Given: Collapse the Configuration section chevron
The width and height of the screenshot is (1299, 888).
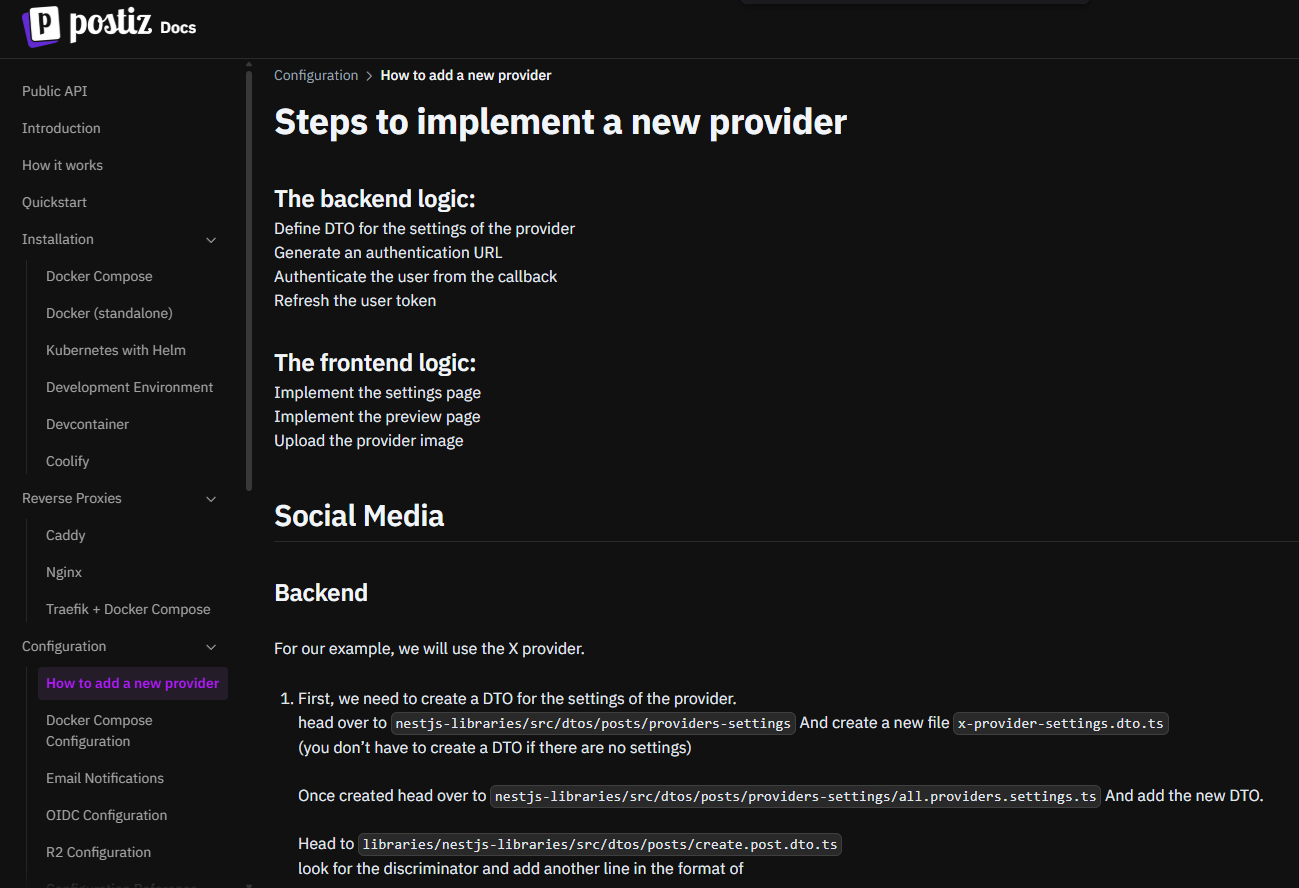Looking at the screenshot, I should 211,647.
